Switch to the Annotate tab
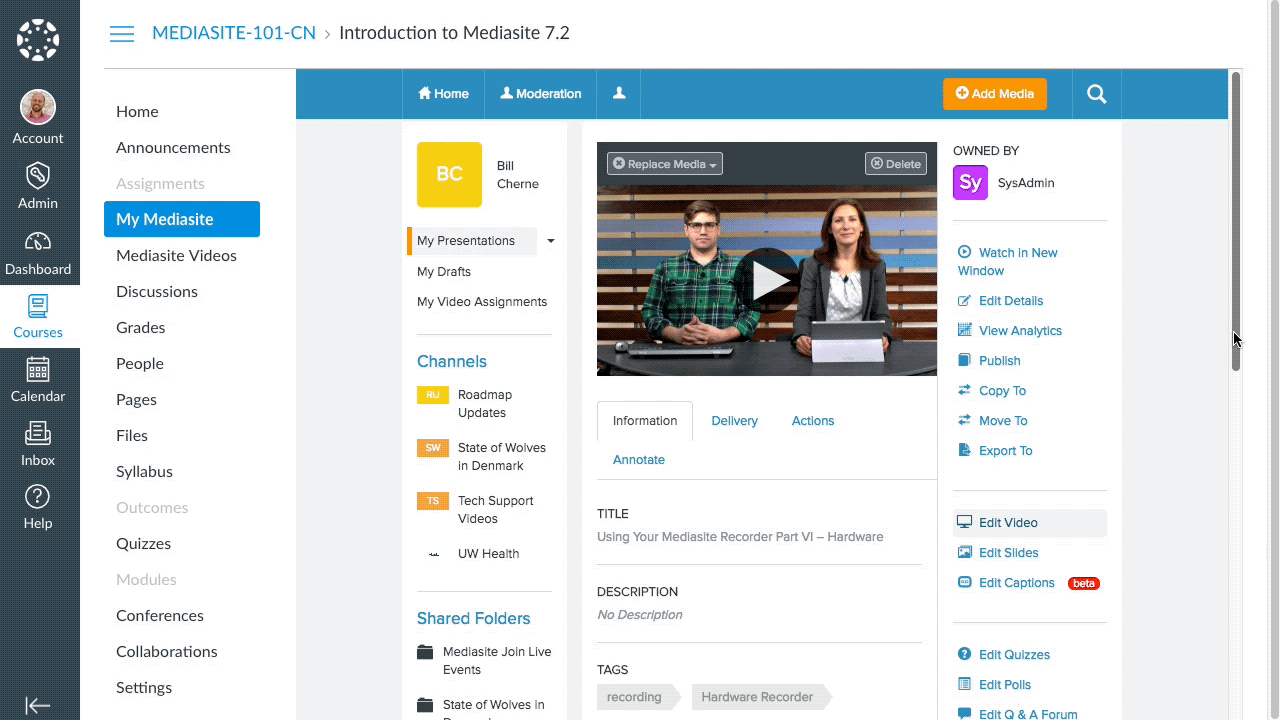1280x720 pixels. tap(639, 460)
